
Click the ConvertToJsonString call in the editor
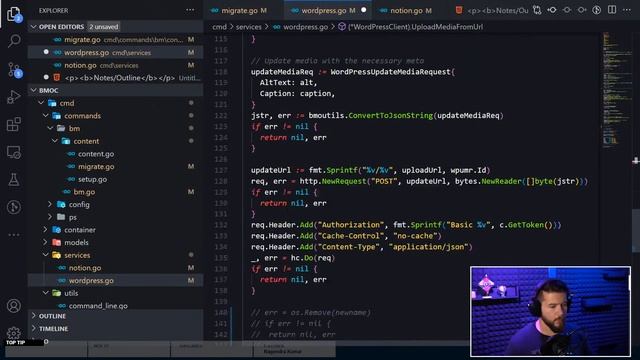390,116
